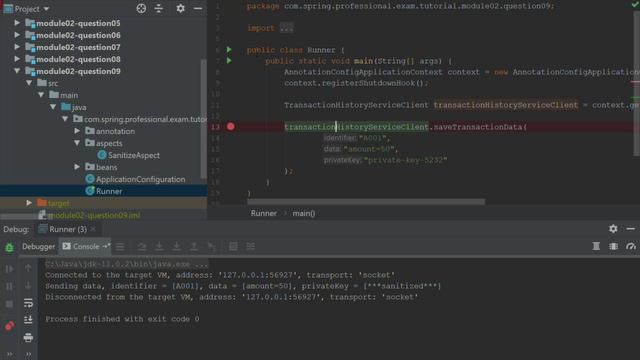
Task: Minimize the Debug tool window
Action: pos(631,229)
